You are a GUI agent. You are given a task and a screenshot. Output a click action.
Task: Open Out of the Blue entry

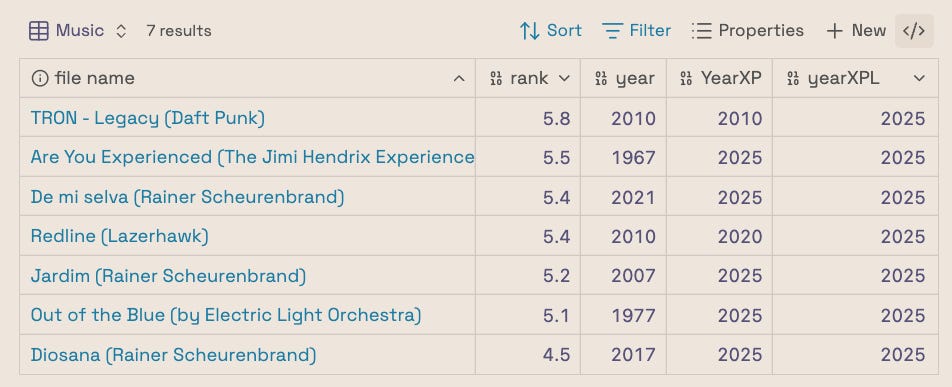point(226,315)
